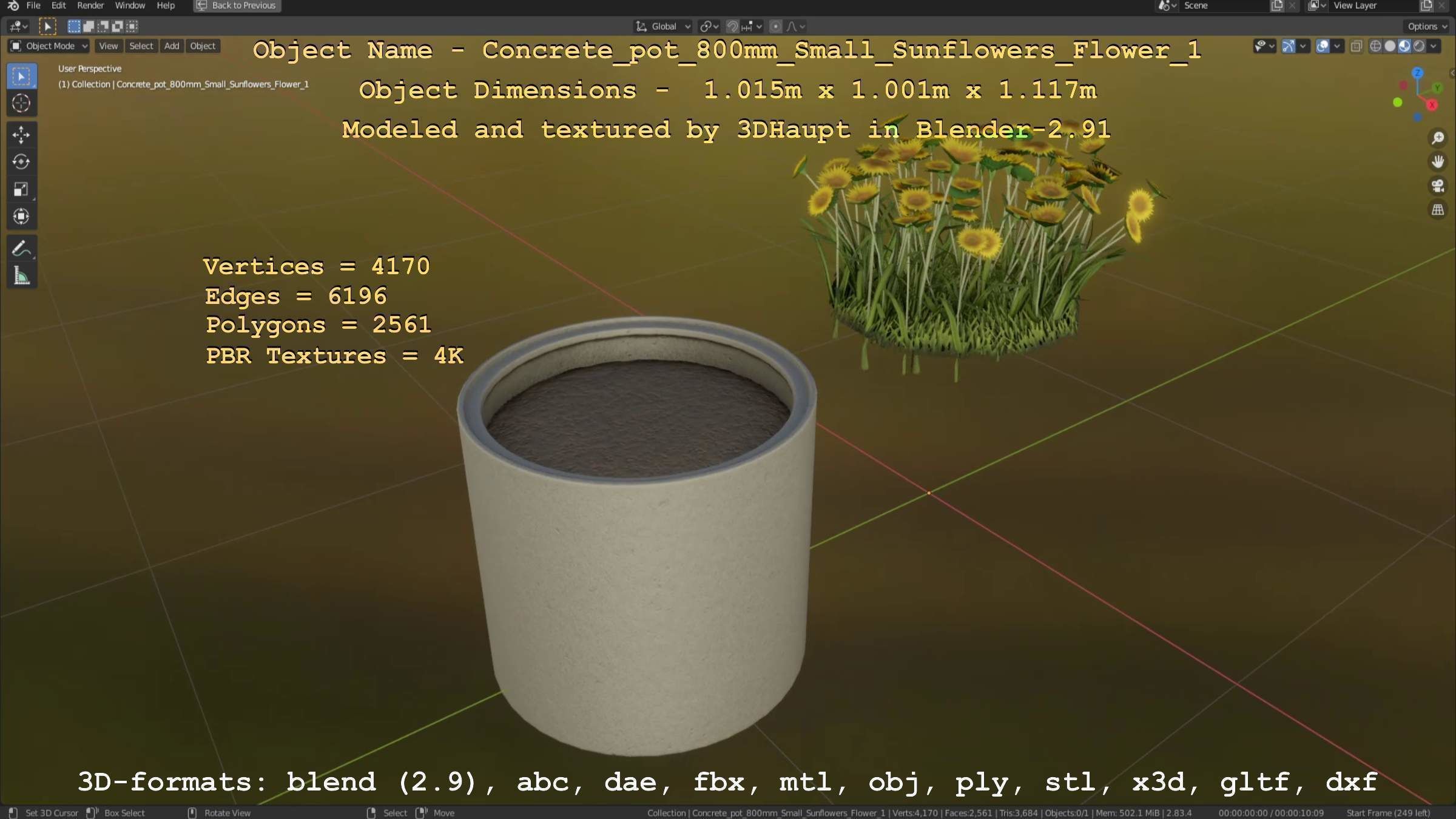Choose Set new selection mode icon
The image size is (1456, 819).
pyautogui.click(x=74, y=26)
